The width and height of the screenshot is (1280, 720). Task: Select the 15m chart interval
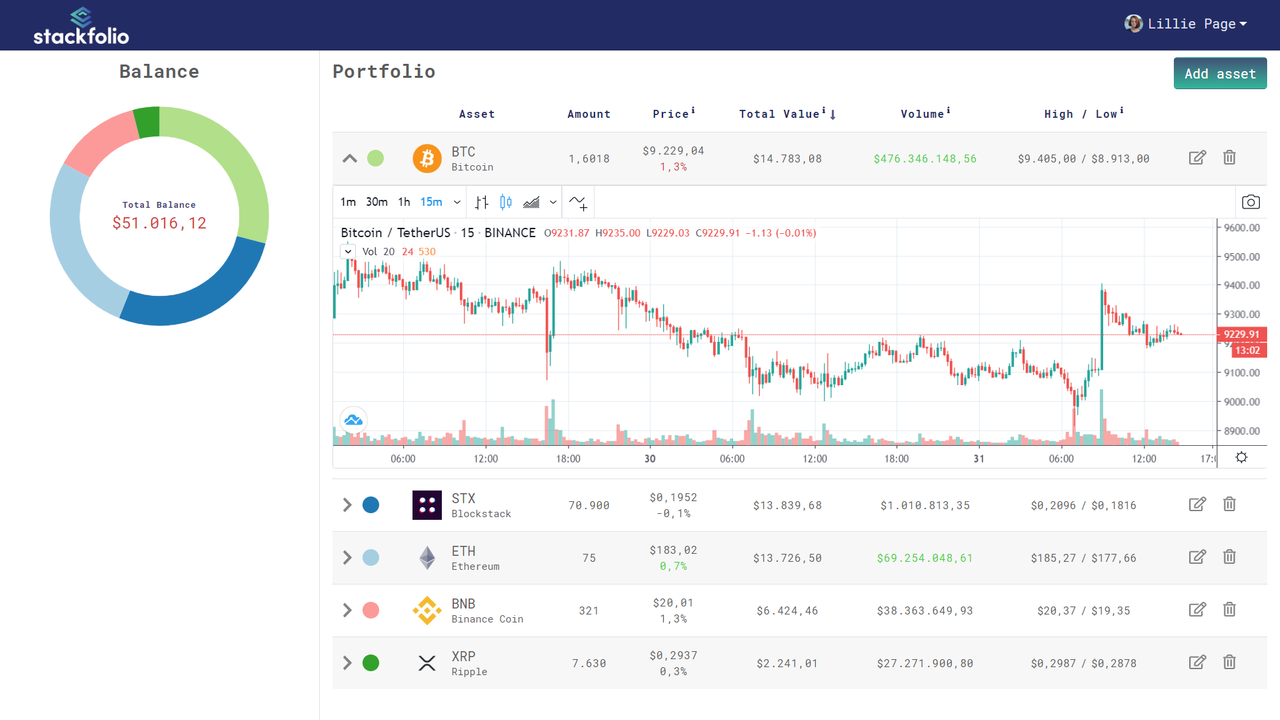coord(431,202)
